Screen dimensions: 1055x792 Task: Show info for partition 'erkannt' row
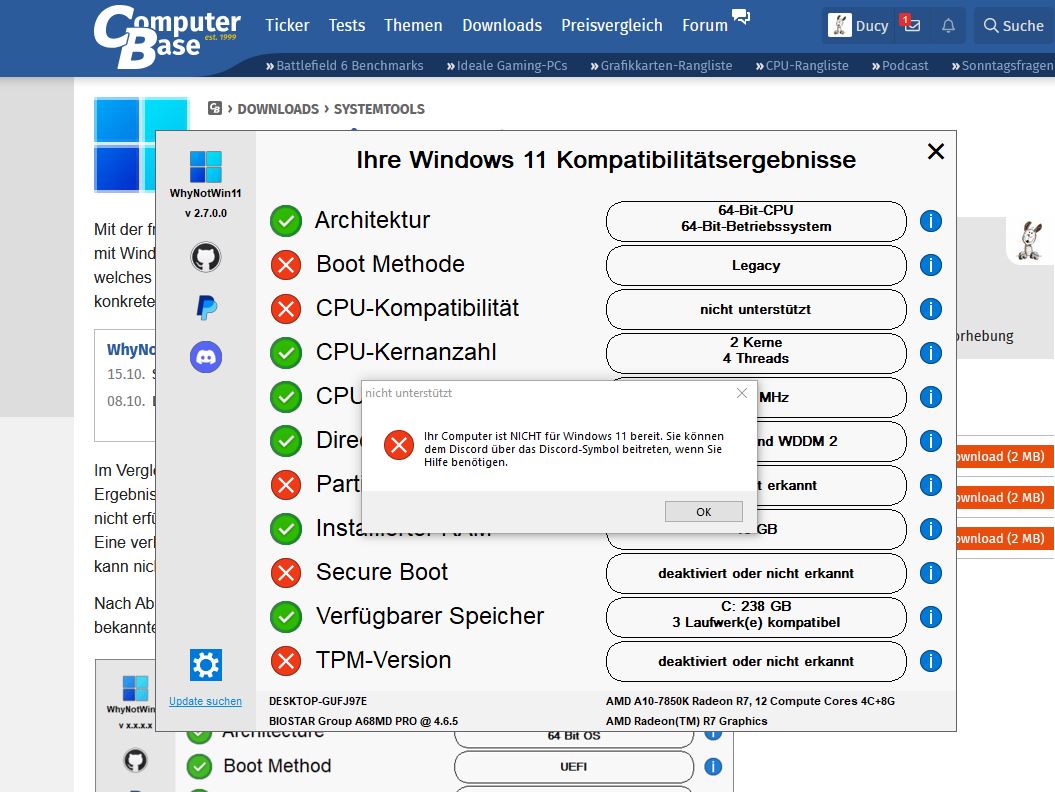click(931, 484)
